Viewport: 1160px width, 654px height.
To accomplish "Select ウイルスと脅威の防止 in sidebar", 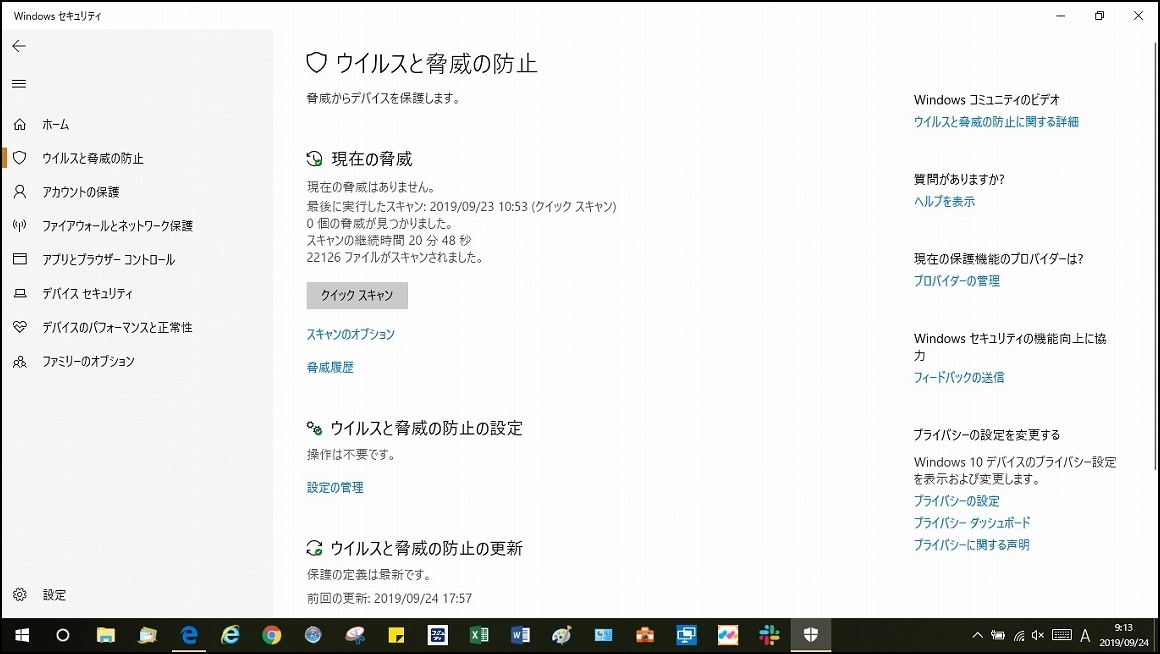I will pyautogui.click(x=92, y=158).
